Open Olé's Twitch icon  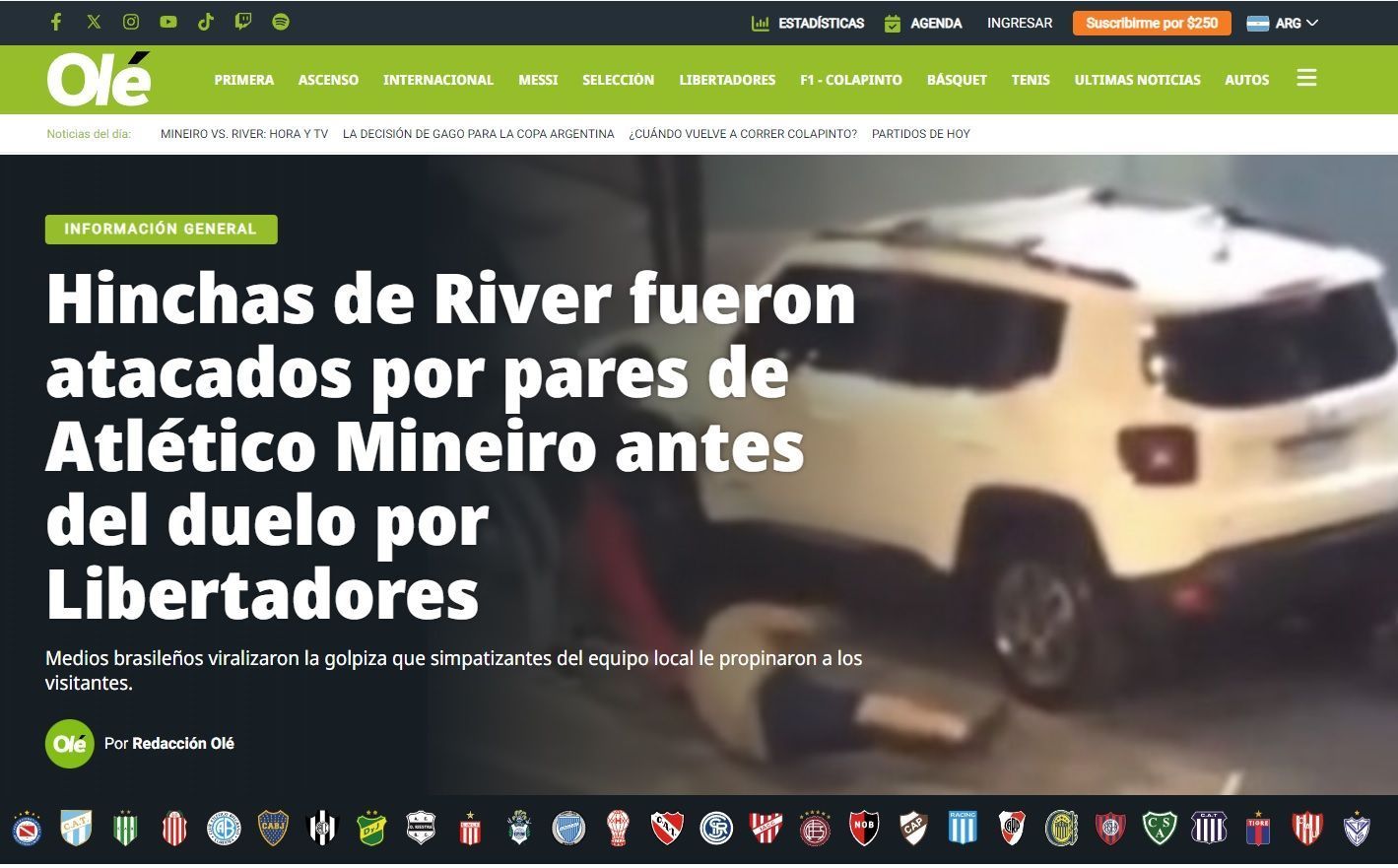[243, 22]
